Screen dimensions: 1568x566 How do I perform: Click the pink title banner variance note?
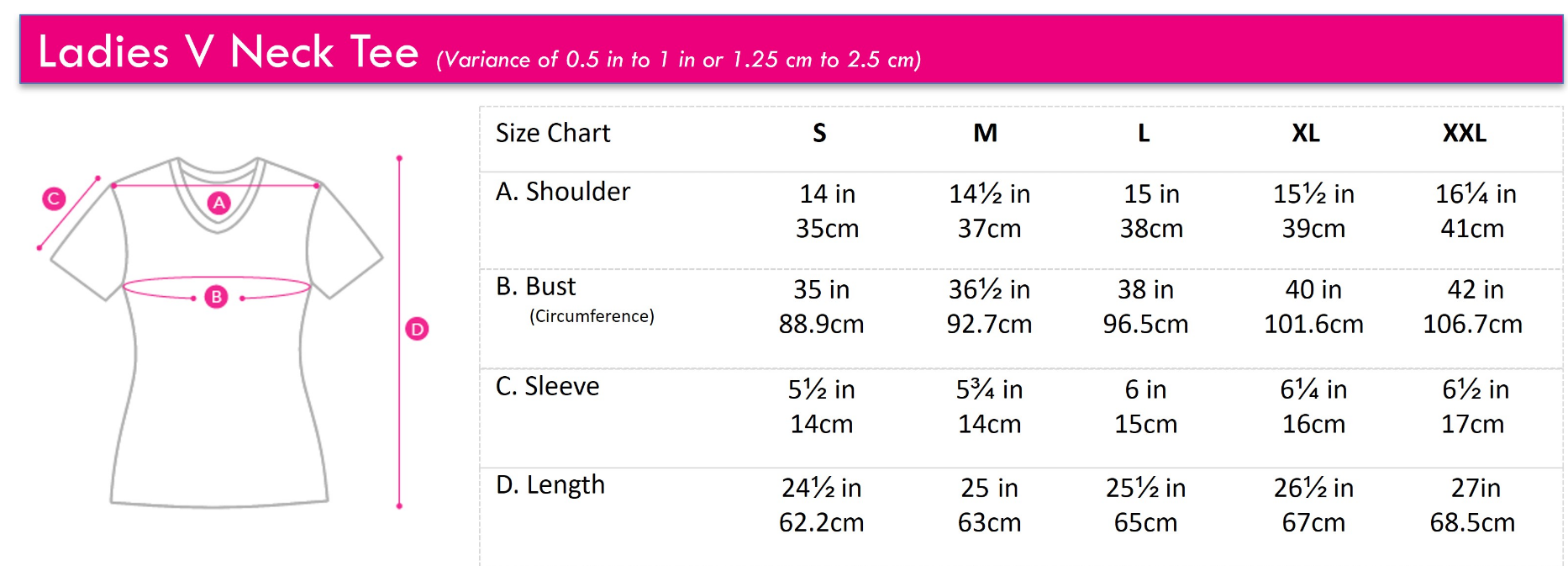pos(678,60)
